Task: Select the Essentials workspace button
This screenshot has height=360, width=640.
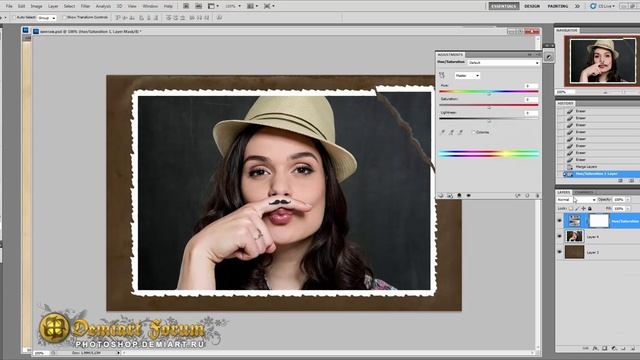Action: point(504,6)
